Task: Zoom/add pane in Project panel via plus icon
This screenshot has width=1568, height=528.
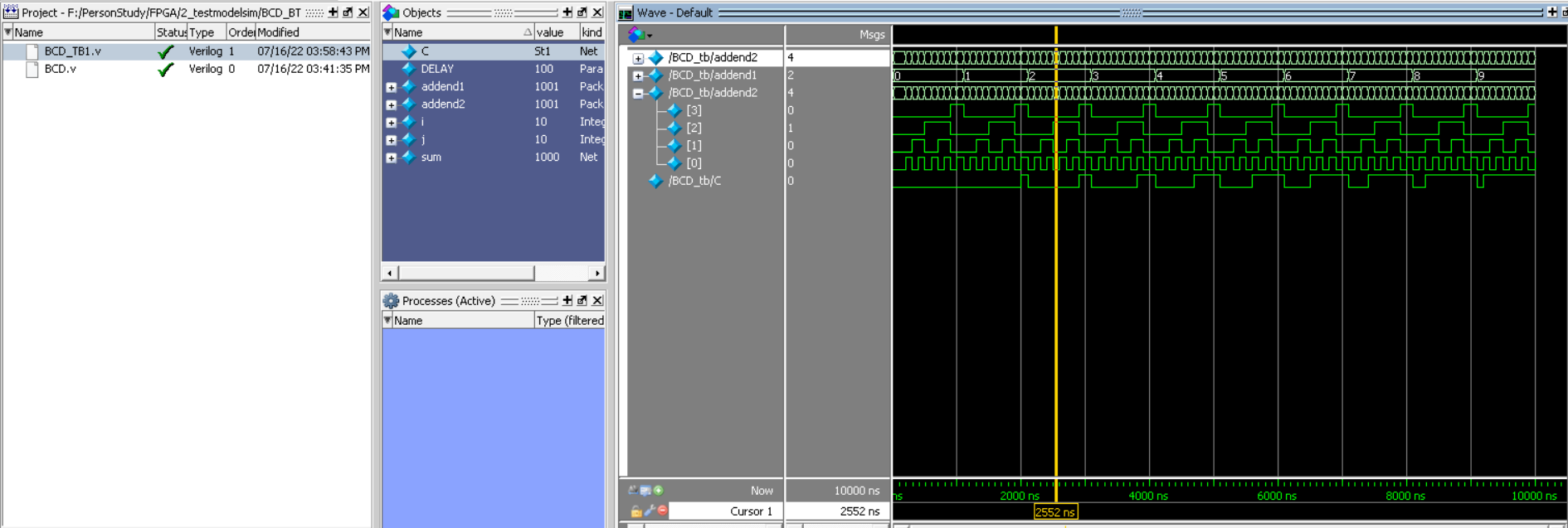Action: [333, 12]
